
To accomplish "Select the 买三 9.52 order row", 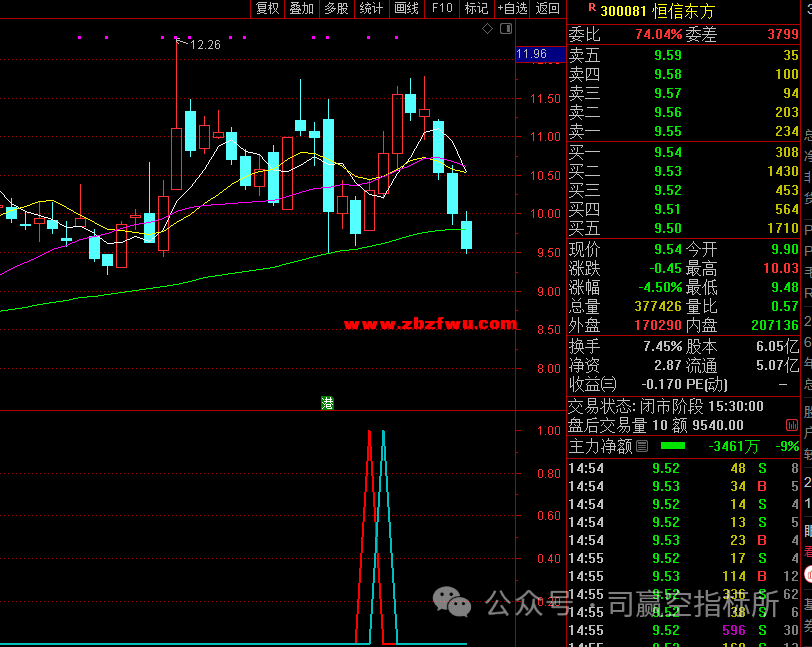I will [684, 190].
